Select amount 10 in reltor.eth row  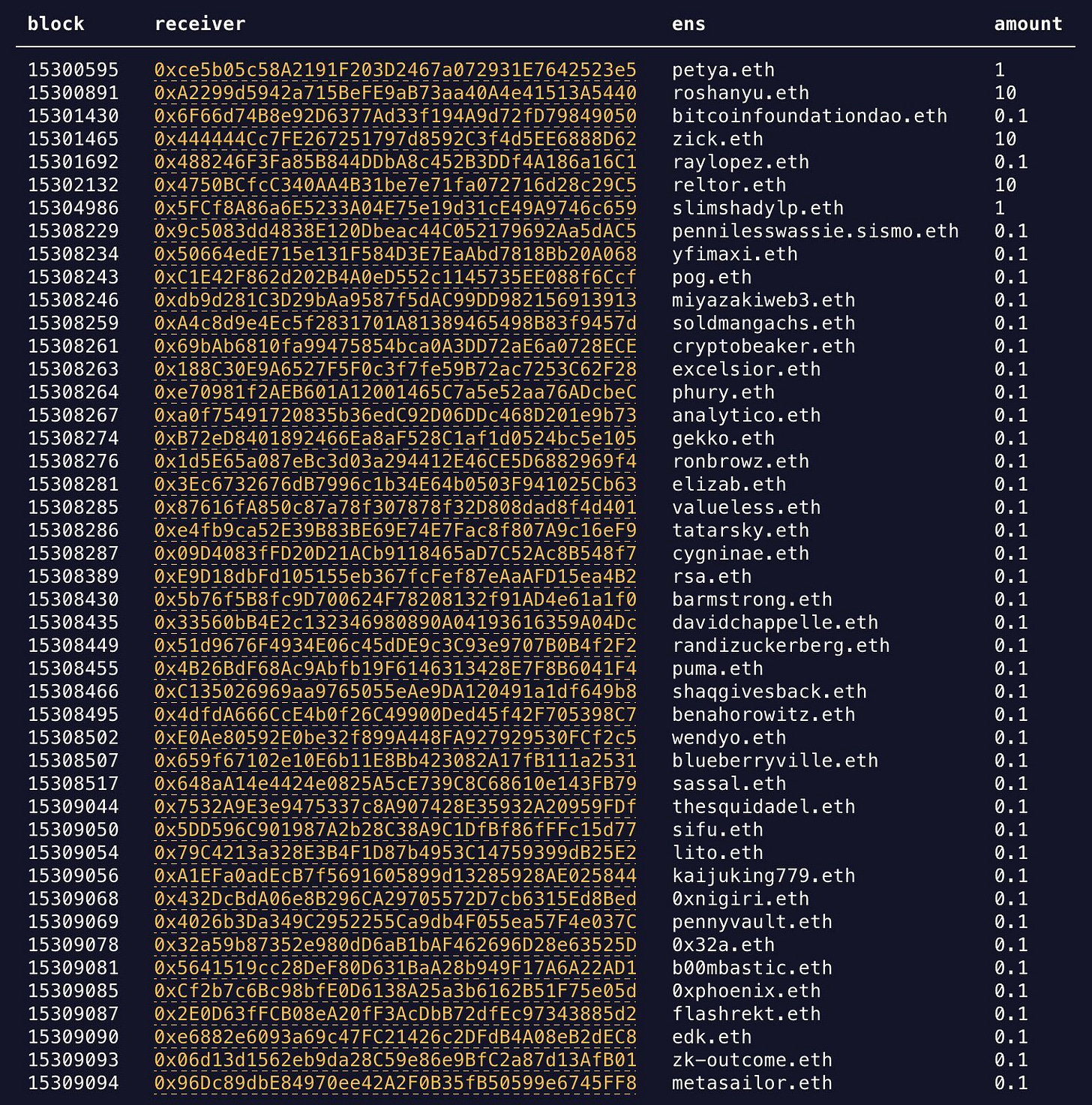coord(1006,185)
